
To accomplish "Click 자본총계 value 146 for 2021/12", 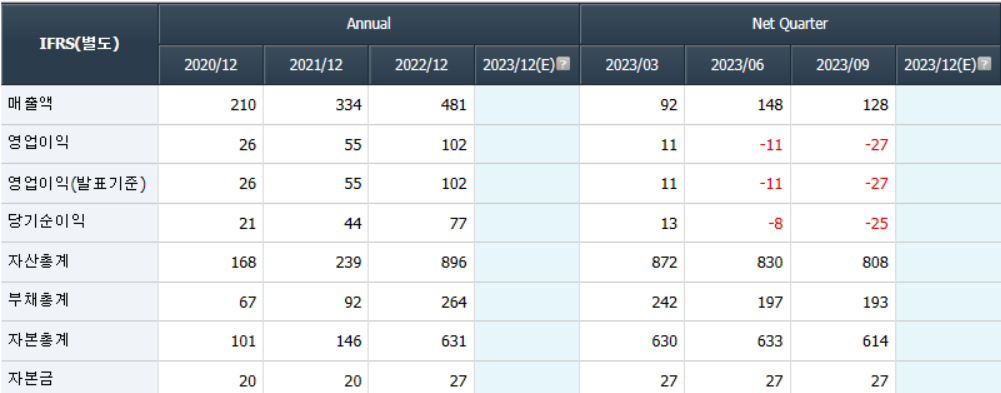I will 349,342.
